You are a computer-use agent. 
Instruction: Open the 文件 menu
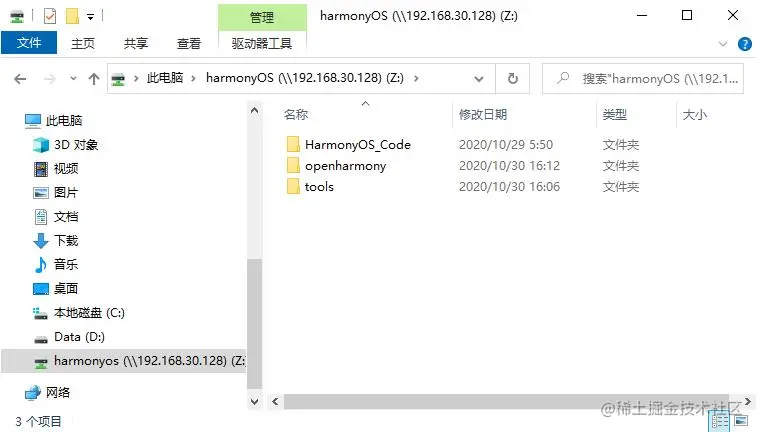(29, 43)
